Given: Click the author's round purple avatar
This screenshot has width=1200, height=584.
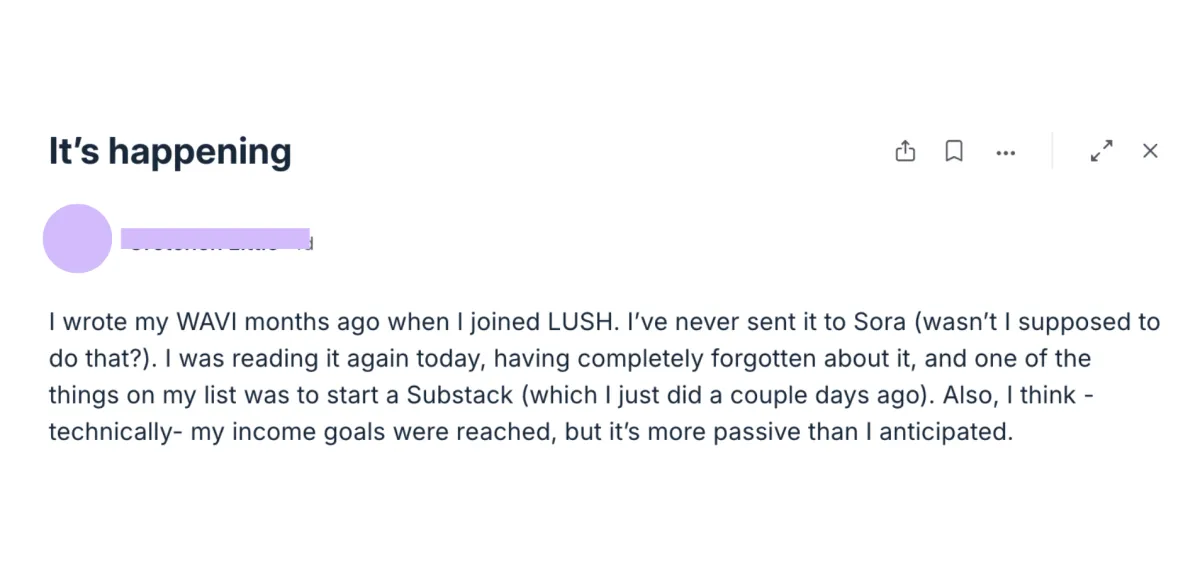Looking at the screenshot, I should coord(77,239).
